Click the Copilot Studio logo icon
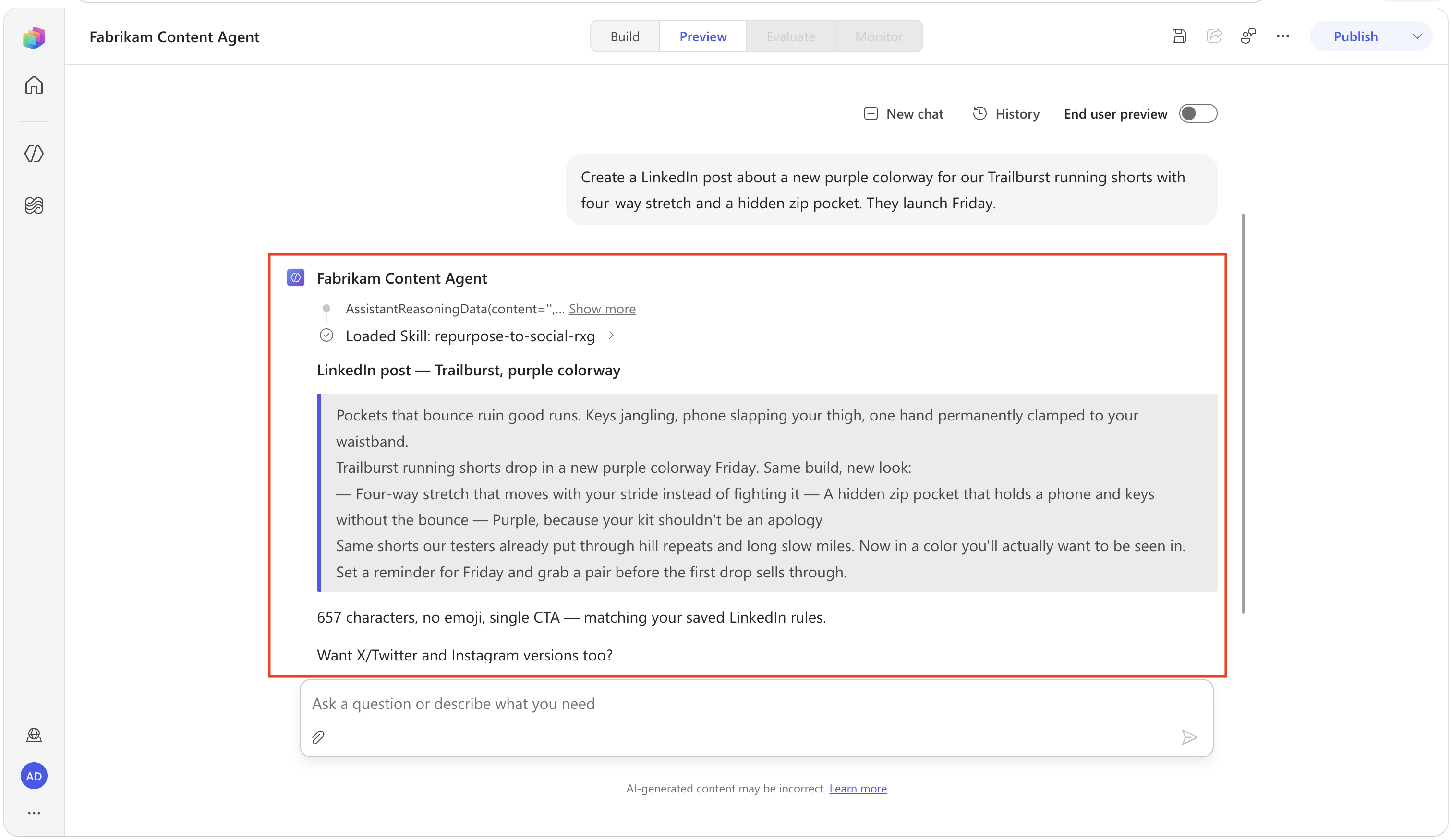Image resolution: width=1451 pixels, height=840 pixels. click(34, 37)
